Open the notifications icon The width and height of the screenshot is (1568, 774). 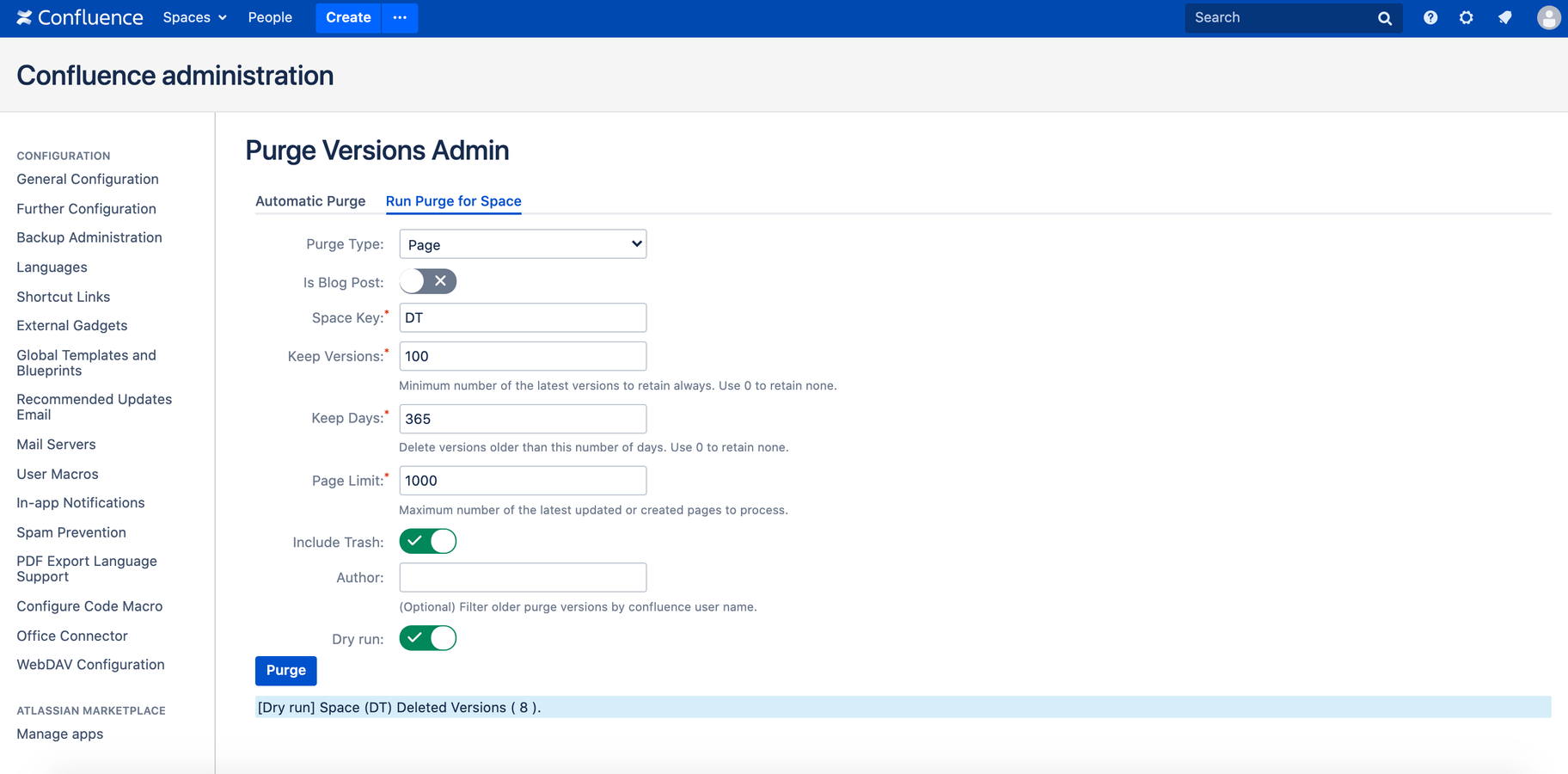tap(1504, 17)
